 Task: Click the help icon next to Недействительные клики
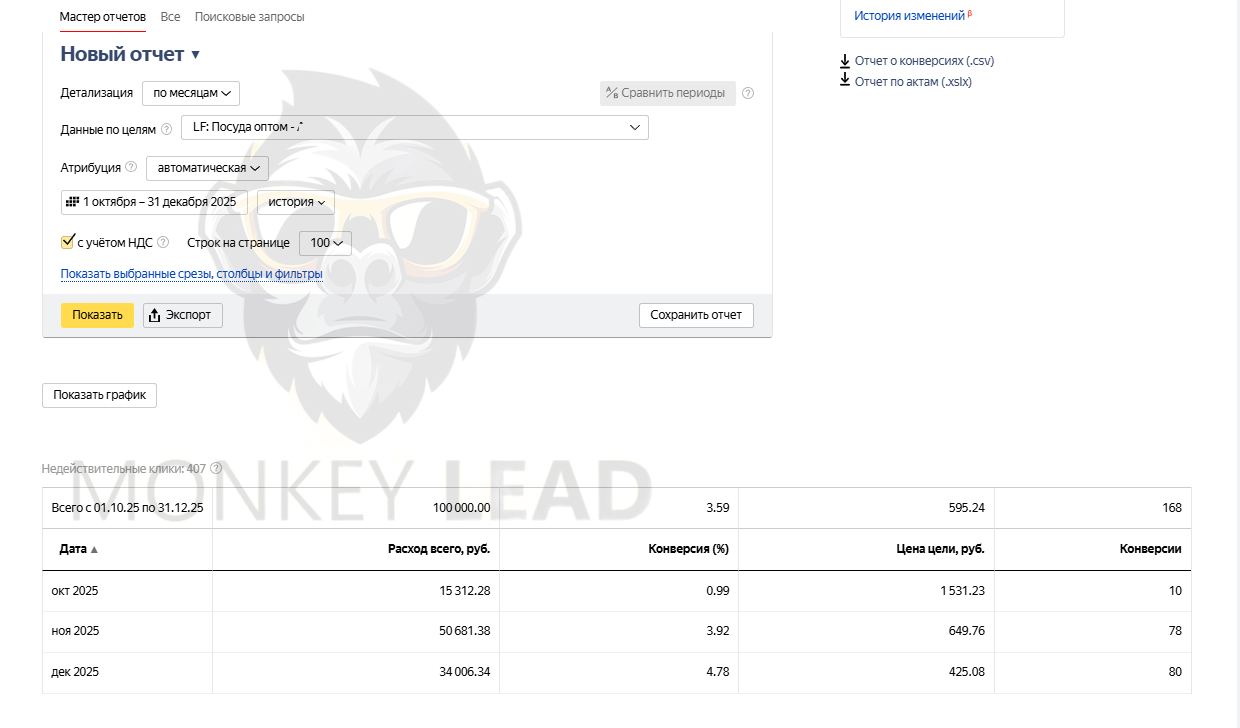(x=216, y=468)
